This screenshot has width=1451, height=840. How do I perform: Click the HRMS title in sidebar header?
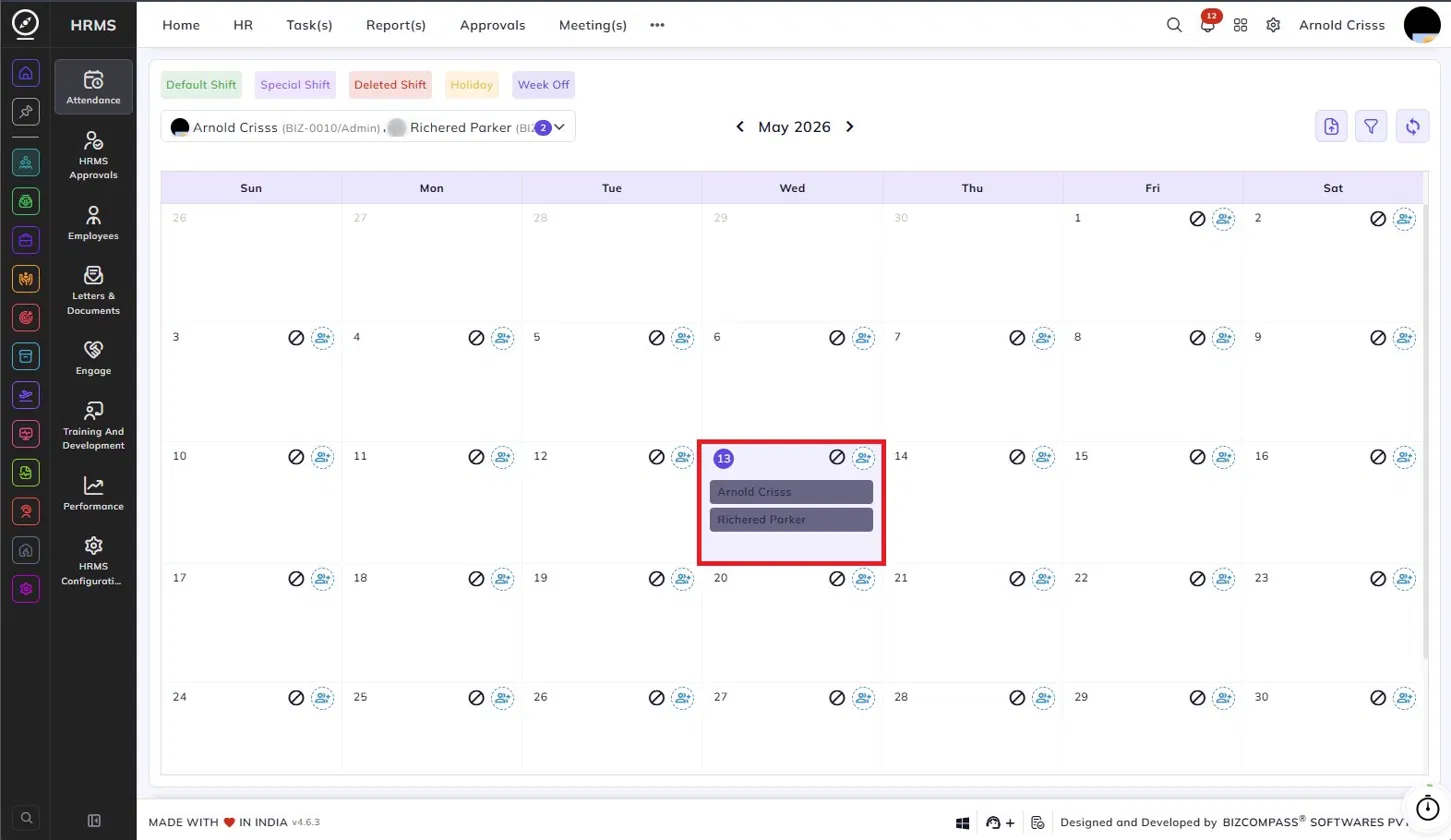(x=94, y=26)
